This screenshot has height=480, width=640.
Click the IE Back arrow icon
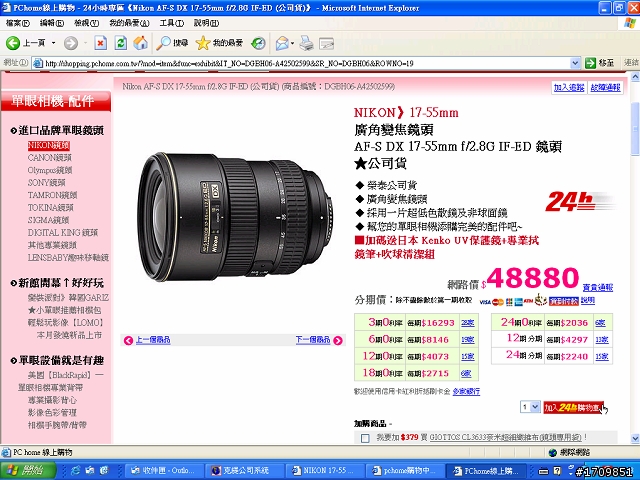click(13, 42)
